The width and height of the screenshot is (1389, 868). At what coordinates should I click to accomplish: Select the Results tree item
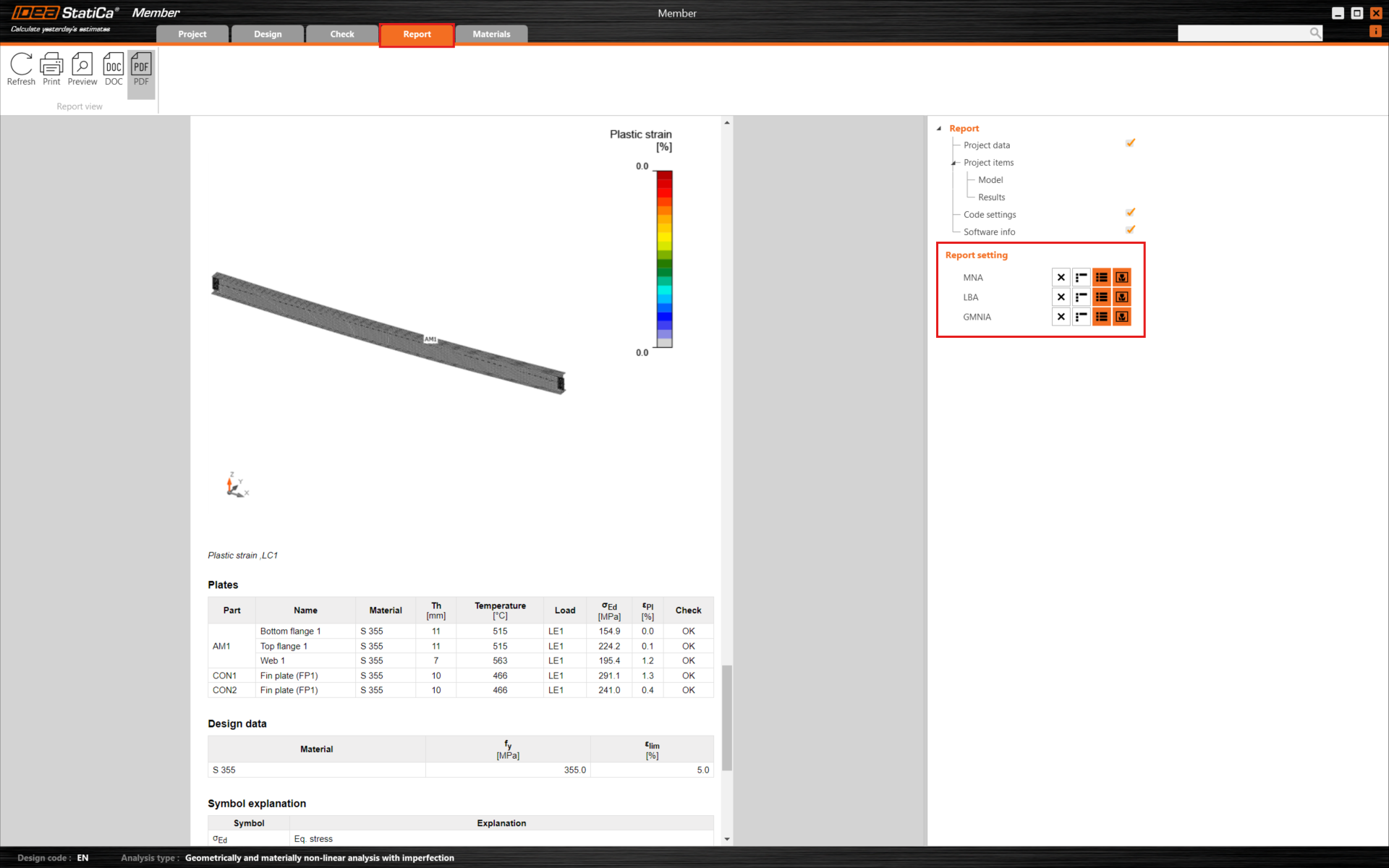[x=991, y=197]
